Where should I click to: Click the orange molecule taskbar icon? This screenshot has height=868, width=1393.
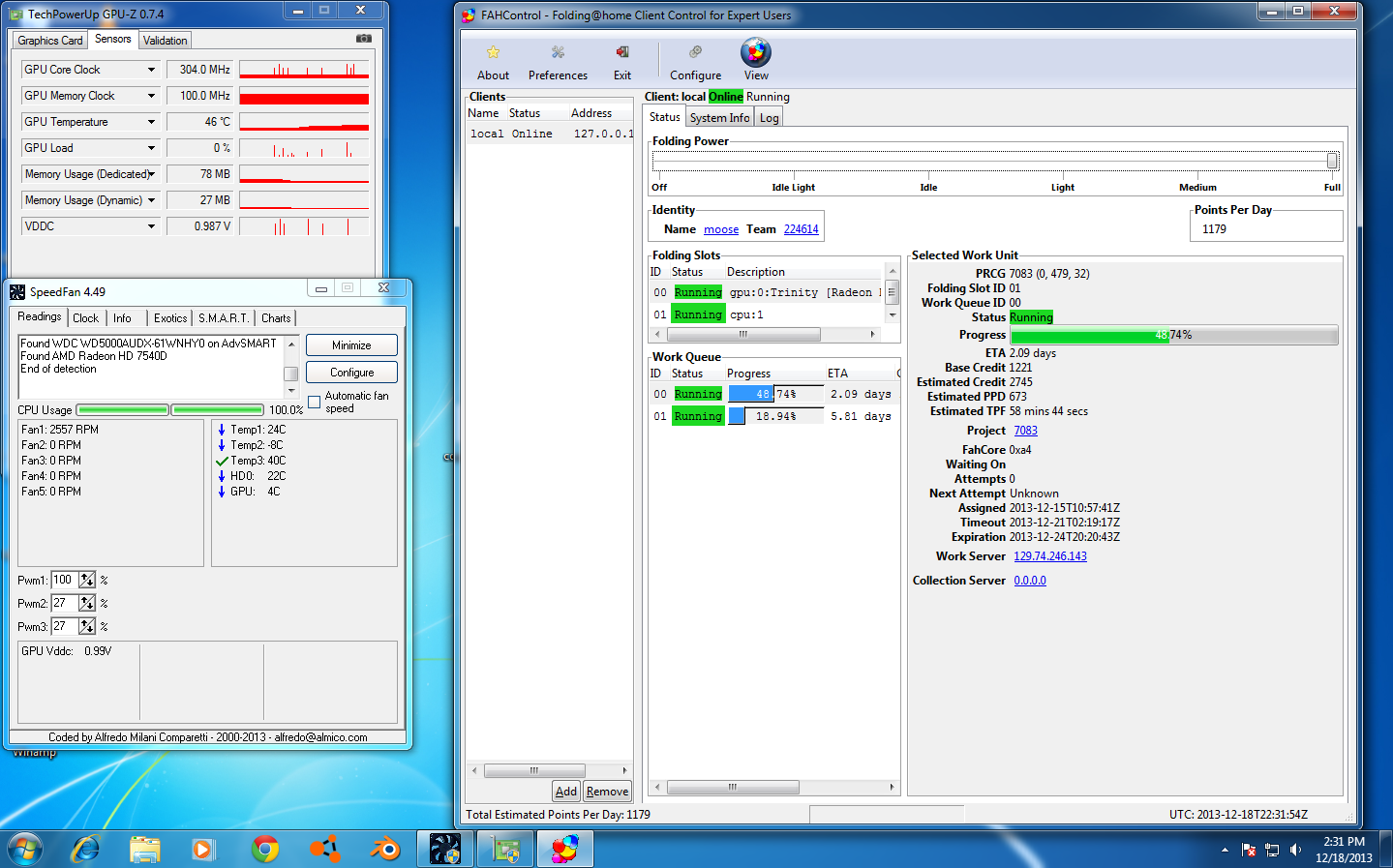324,850
